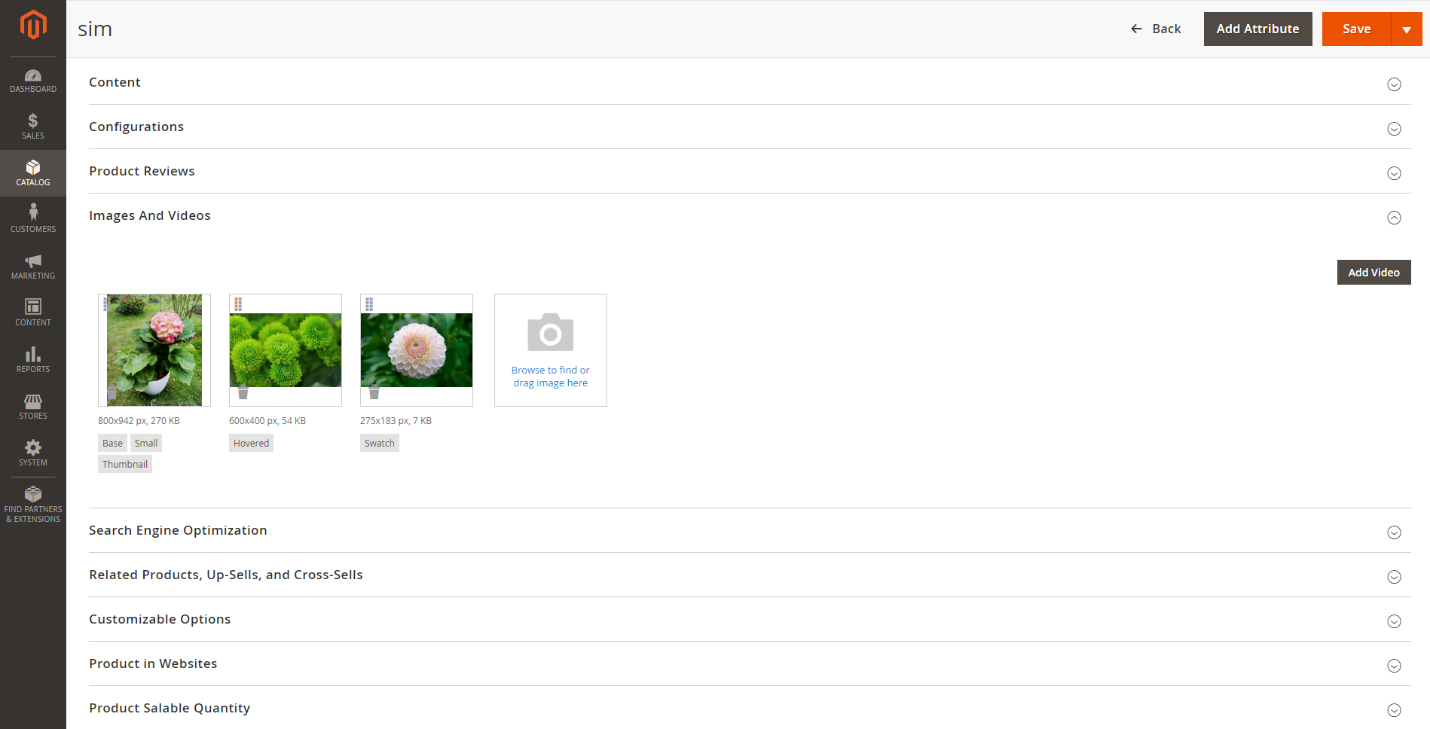Viewport: 1430px width, 729px height.
Task: Select the white dahlia product image
Action: (x=416, y=350)
